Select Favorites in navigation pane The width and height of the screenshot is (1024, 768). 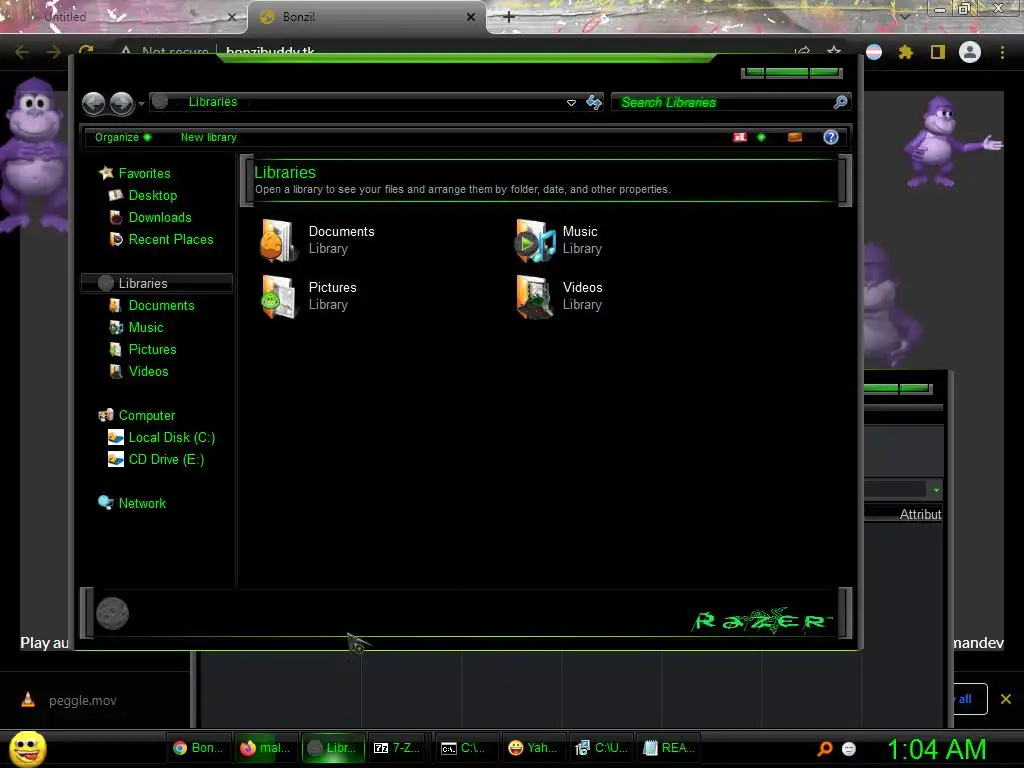[144, 173]
